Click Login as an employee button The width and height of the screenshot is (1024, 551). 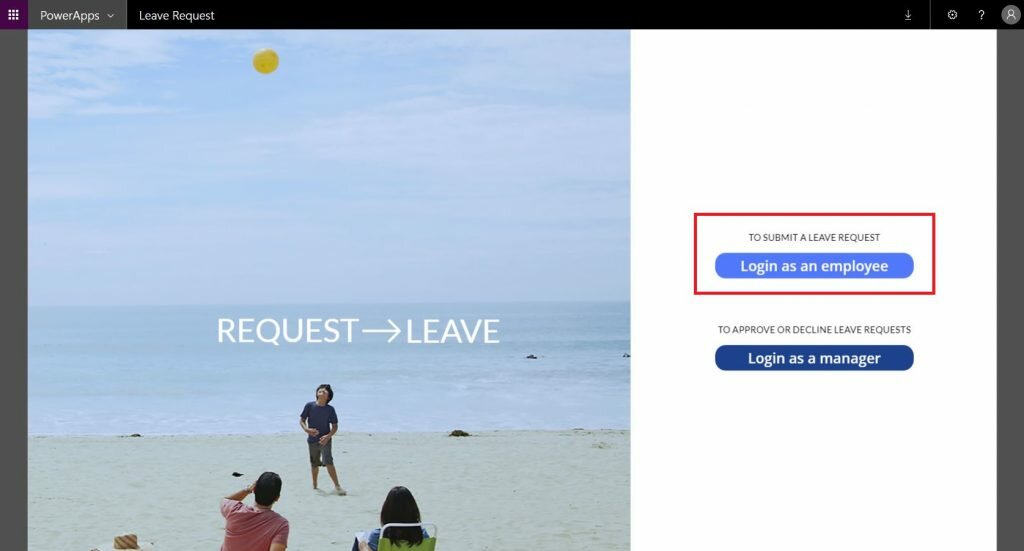pyautogui.click(x=814, y=266)
